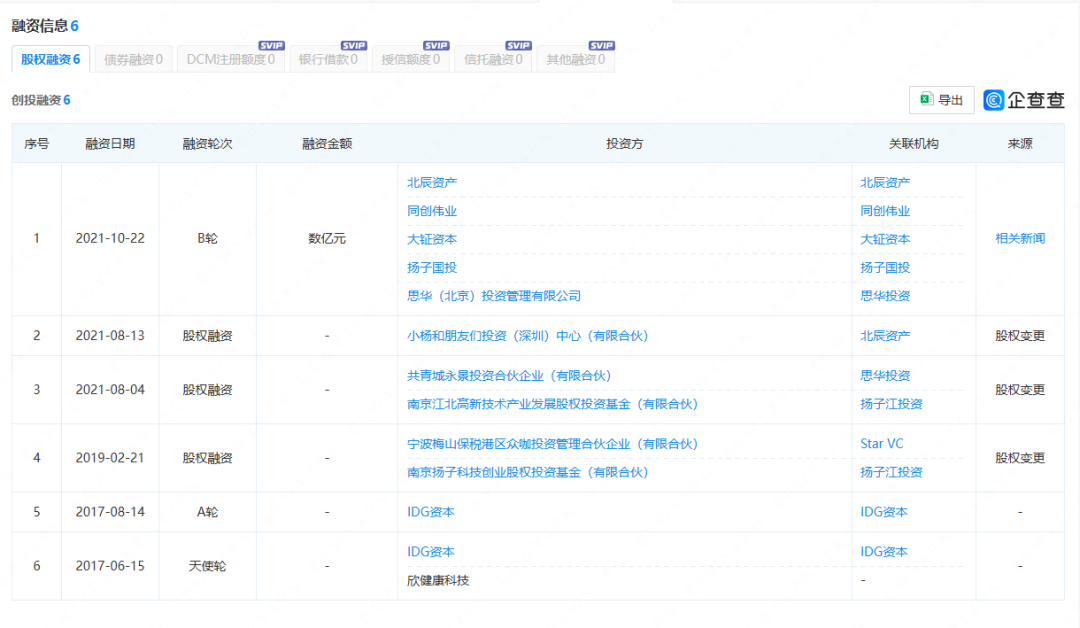The width and height of the screenshot is (1080, 628).
Task: Open the 其他融资 tab
Action: pos(575,59)
